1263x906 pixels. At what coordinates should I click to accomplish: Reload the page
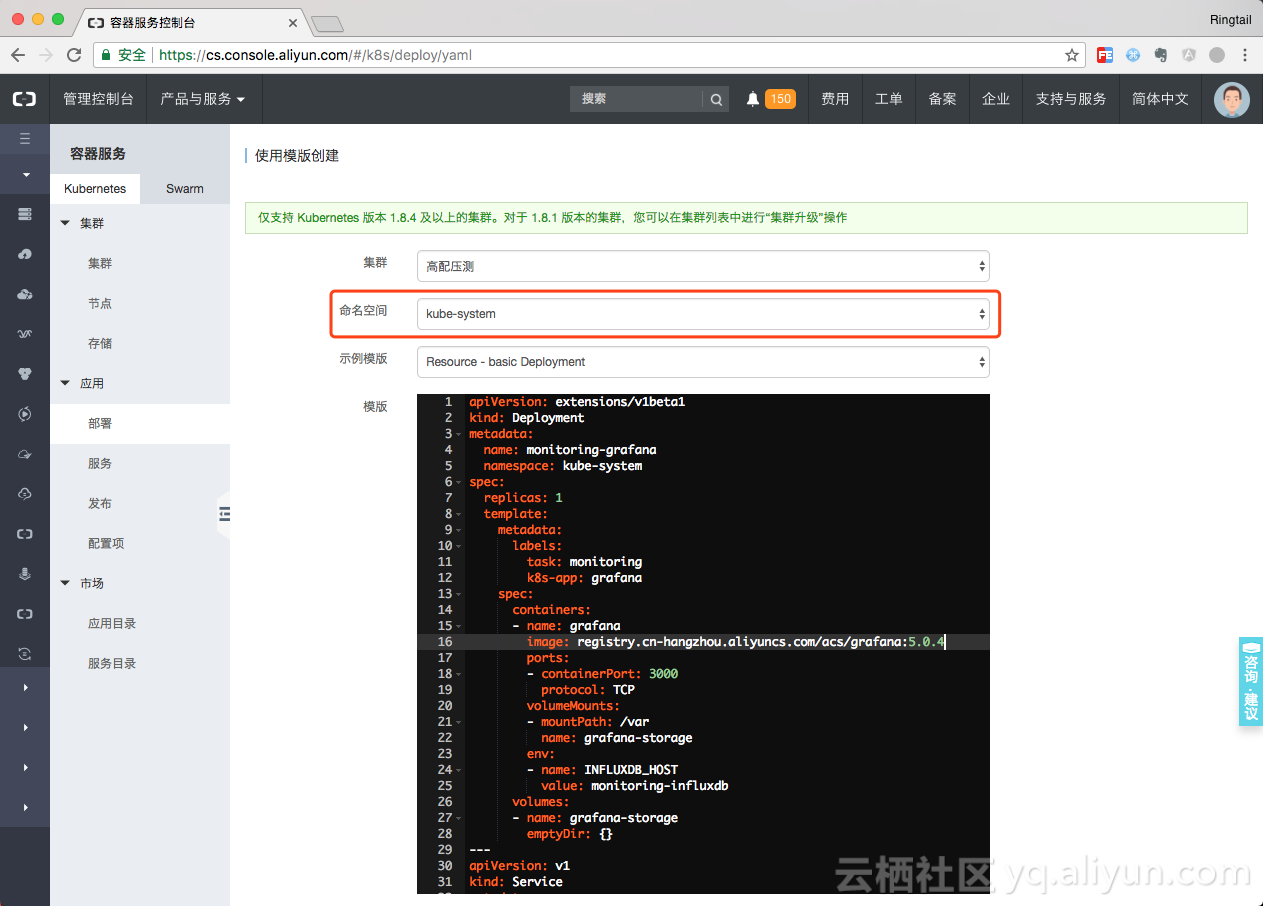point(74,55)
